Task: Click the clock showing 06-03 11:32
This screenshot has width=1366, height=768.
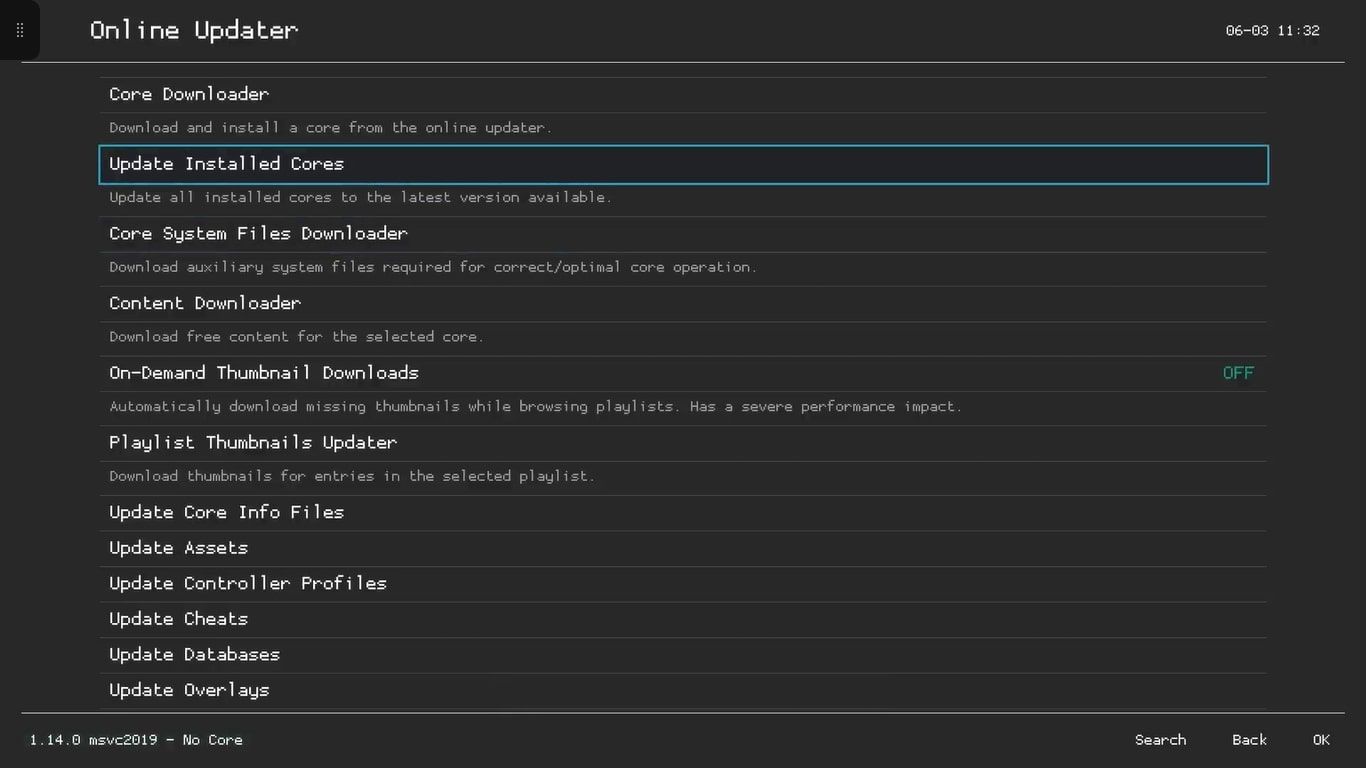Action: (x=1272, y=30)
